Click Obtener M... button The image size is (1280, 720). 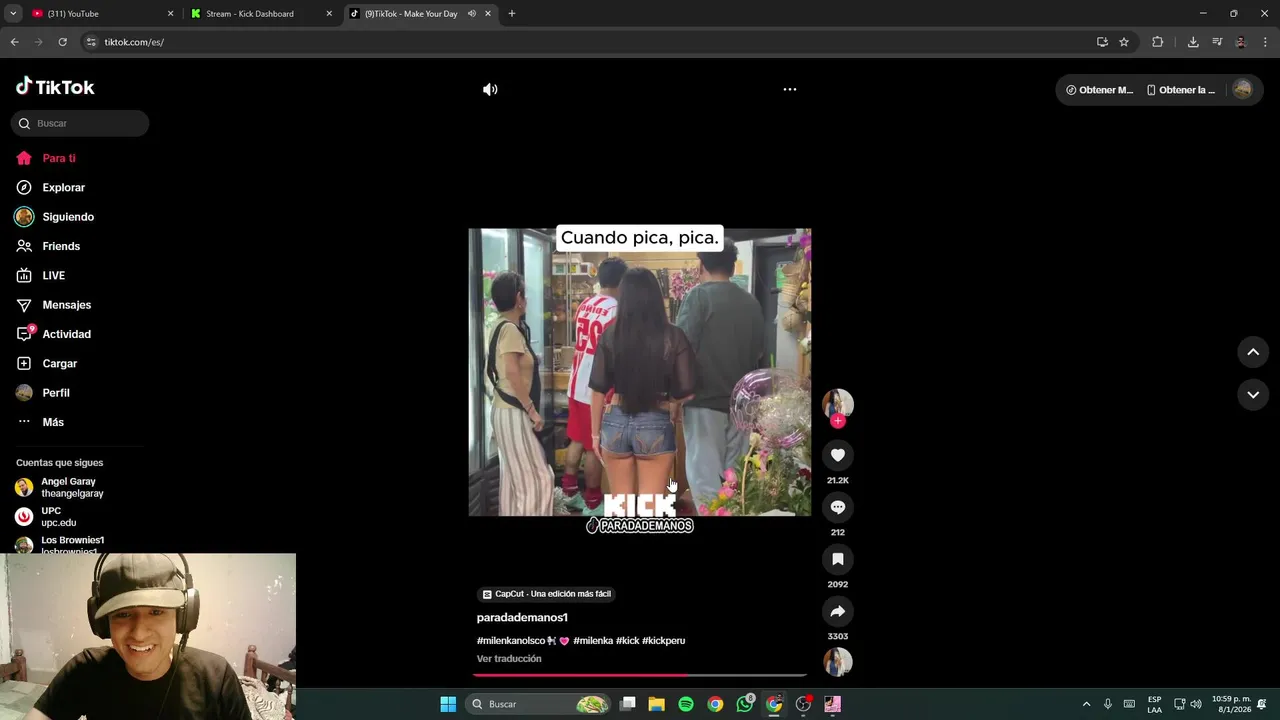click(1099, 90)
